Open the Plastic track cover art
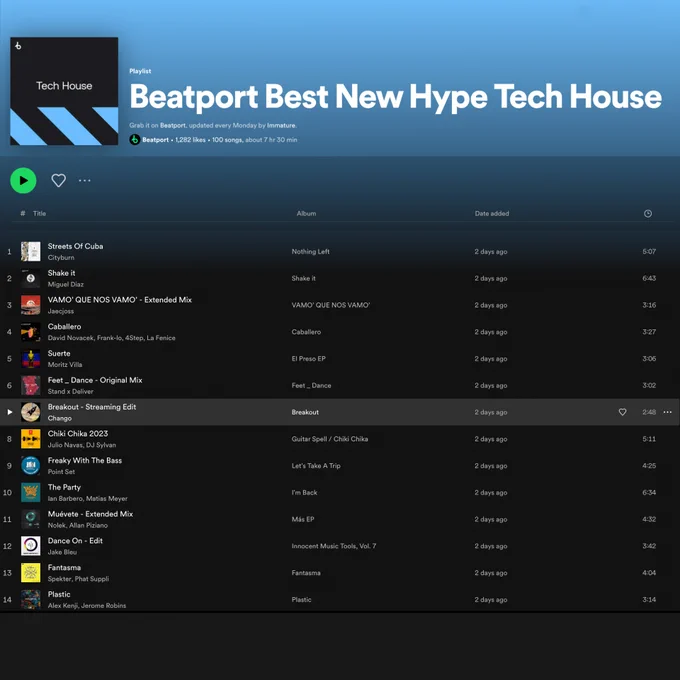This screenshot has width=680, height=680. coord(31,600)
